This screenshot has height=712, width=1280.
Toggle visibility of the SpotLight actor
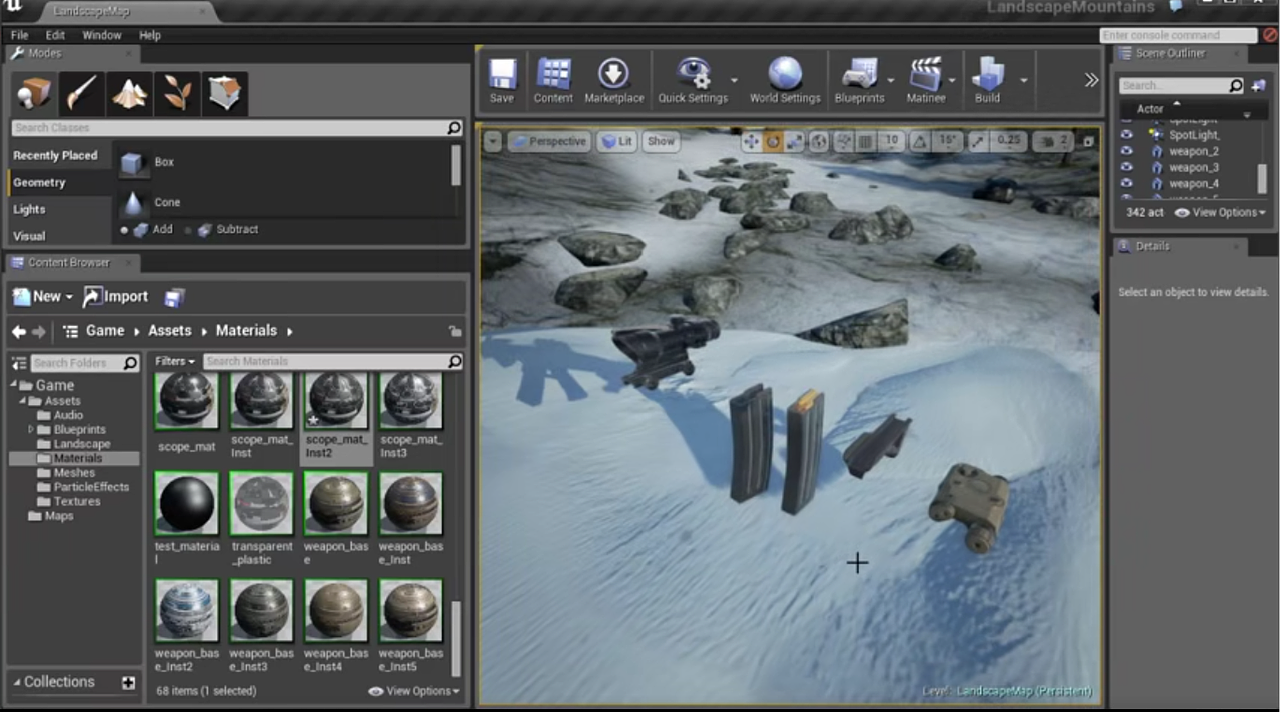click(x=1127, y=134)
